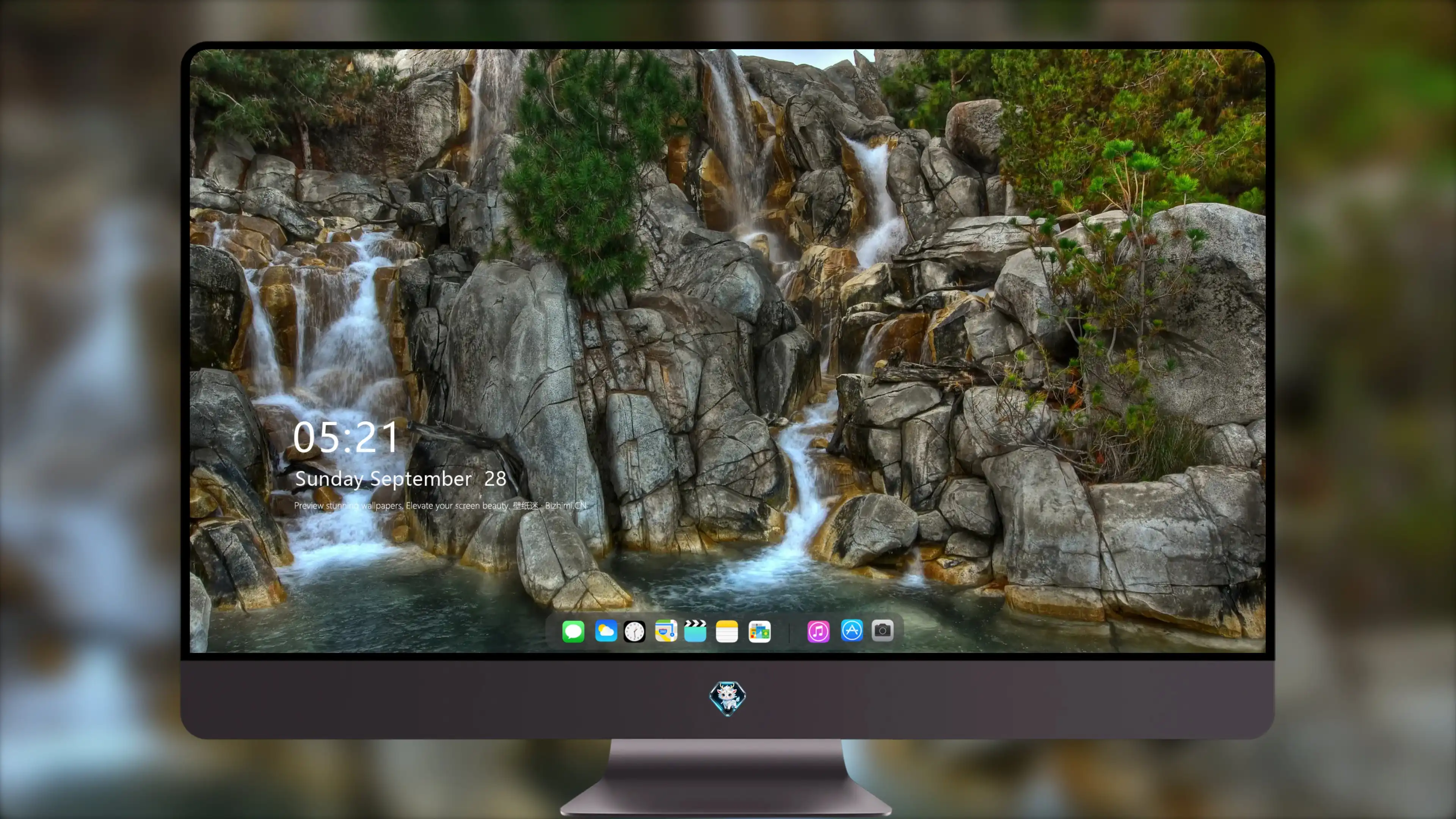Open the App Store from the dock
The height and width of the screenshot is (819, 1456).
[852, 631]
